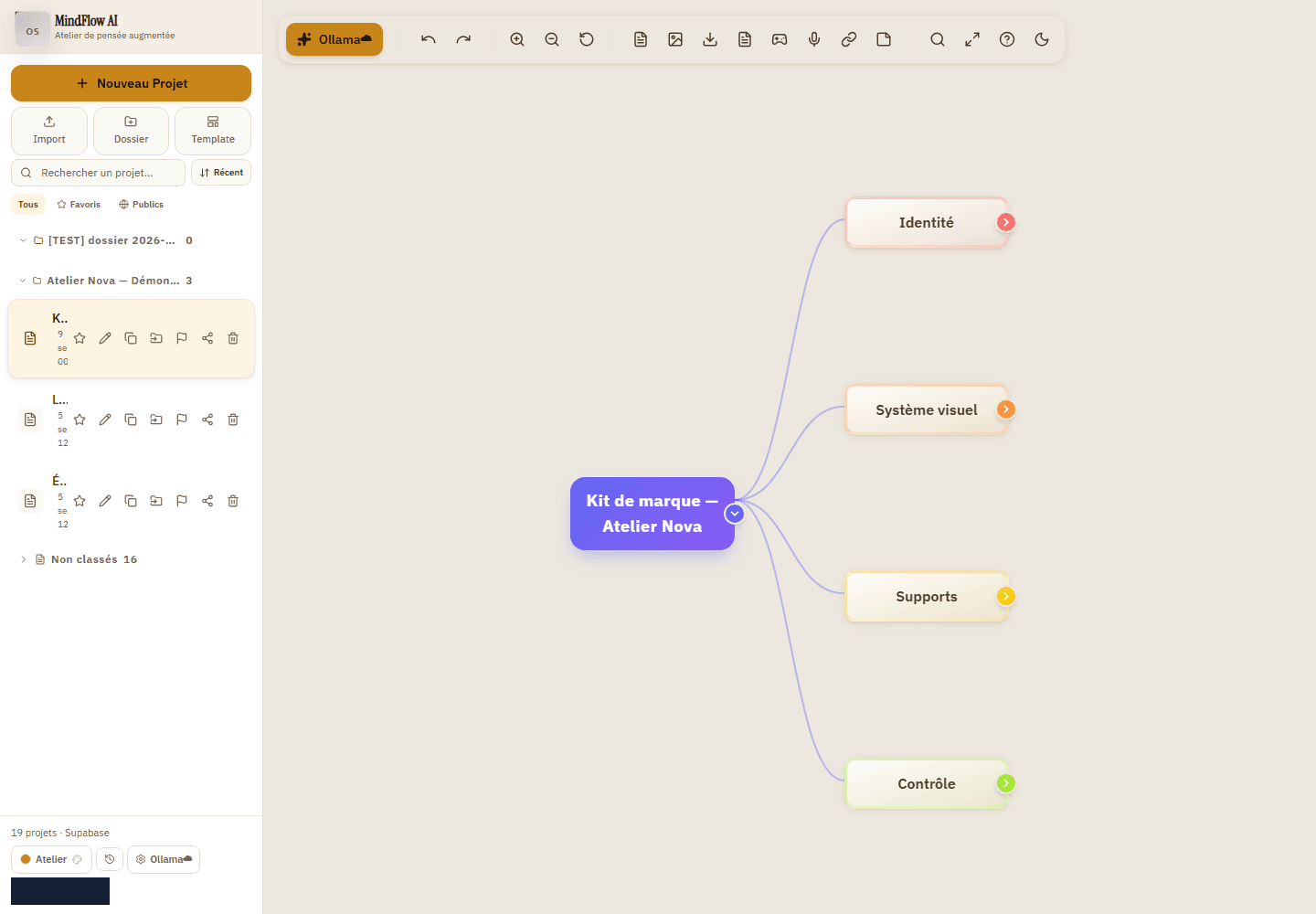Open the history clock button in sidebar footer
This screenshot has width=1316, height=914.
[x=110, y=859]
